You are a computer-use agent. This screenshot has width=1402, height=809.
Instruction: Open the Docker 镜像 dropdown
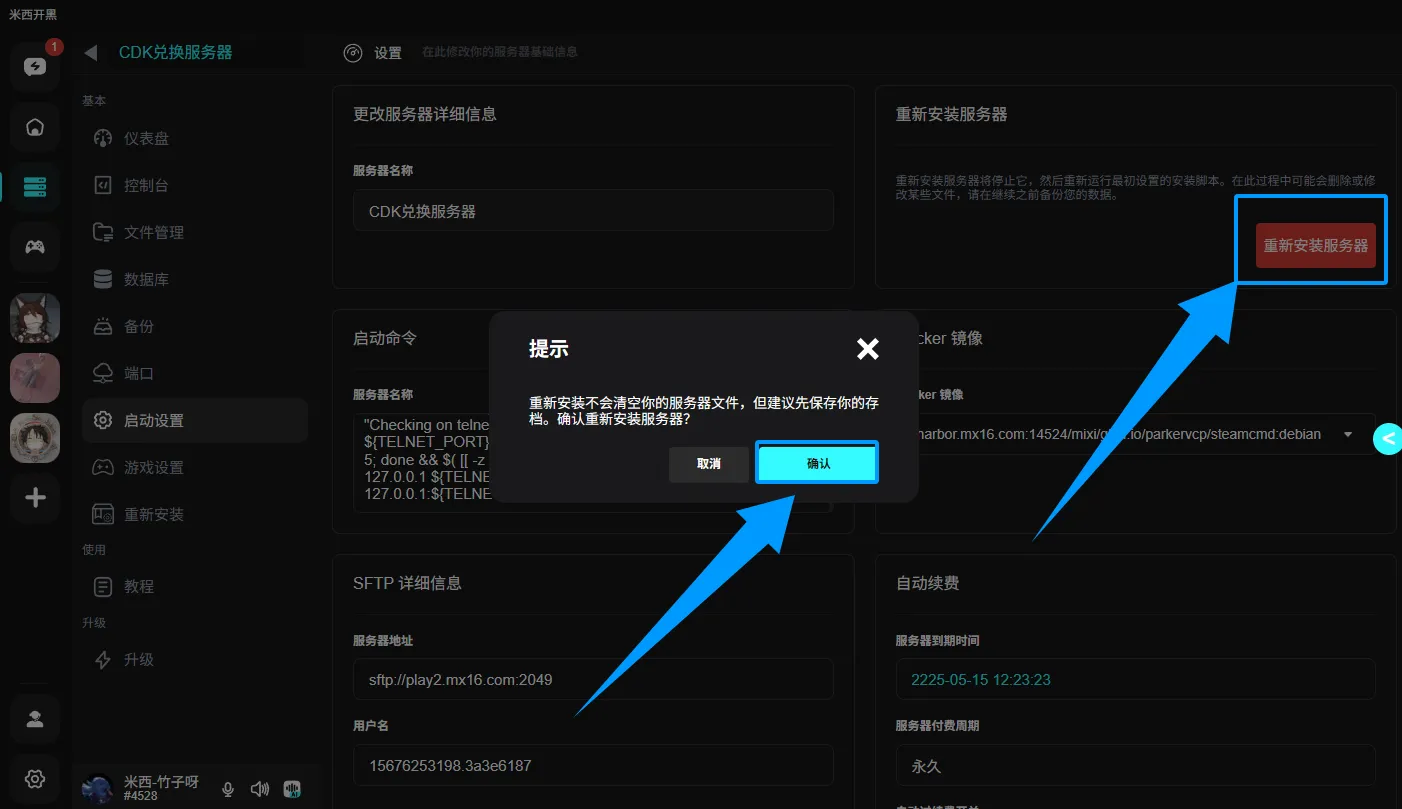click(1135, 434)
